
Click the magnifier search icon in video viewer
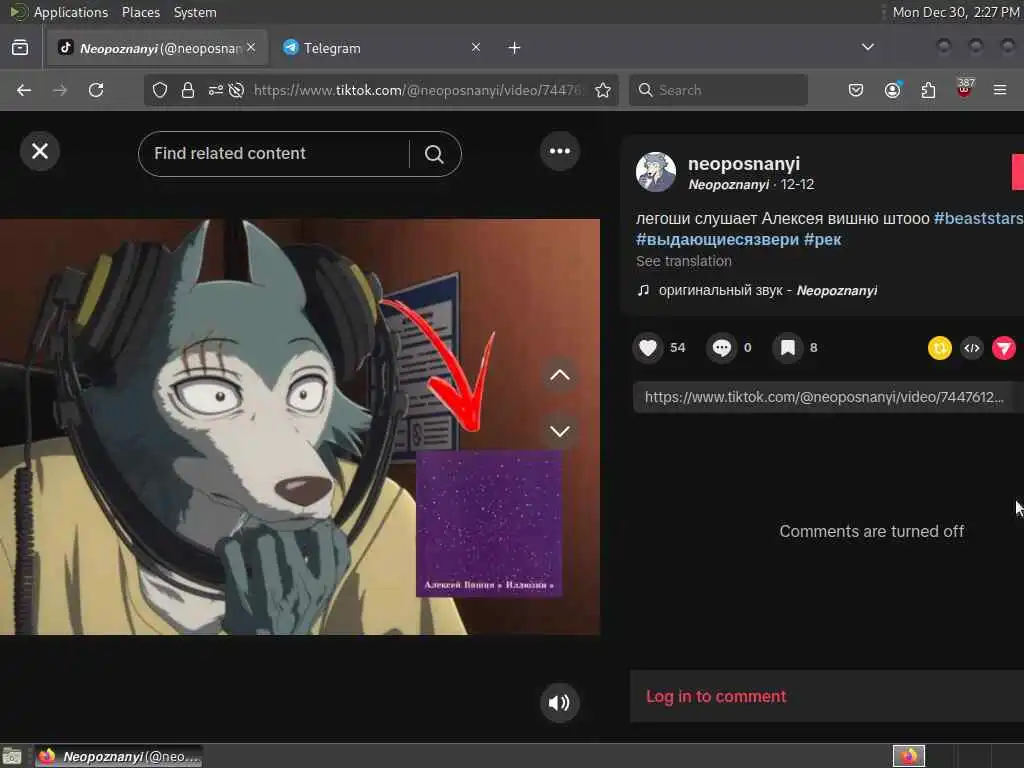(x=434, y=154)
